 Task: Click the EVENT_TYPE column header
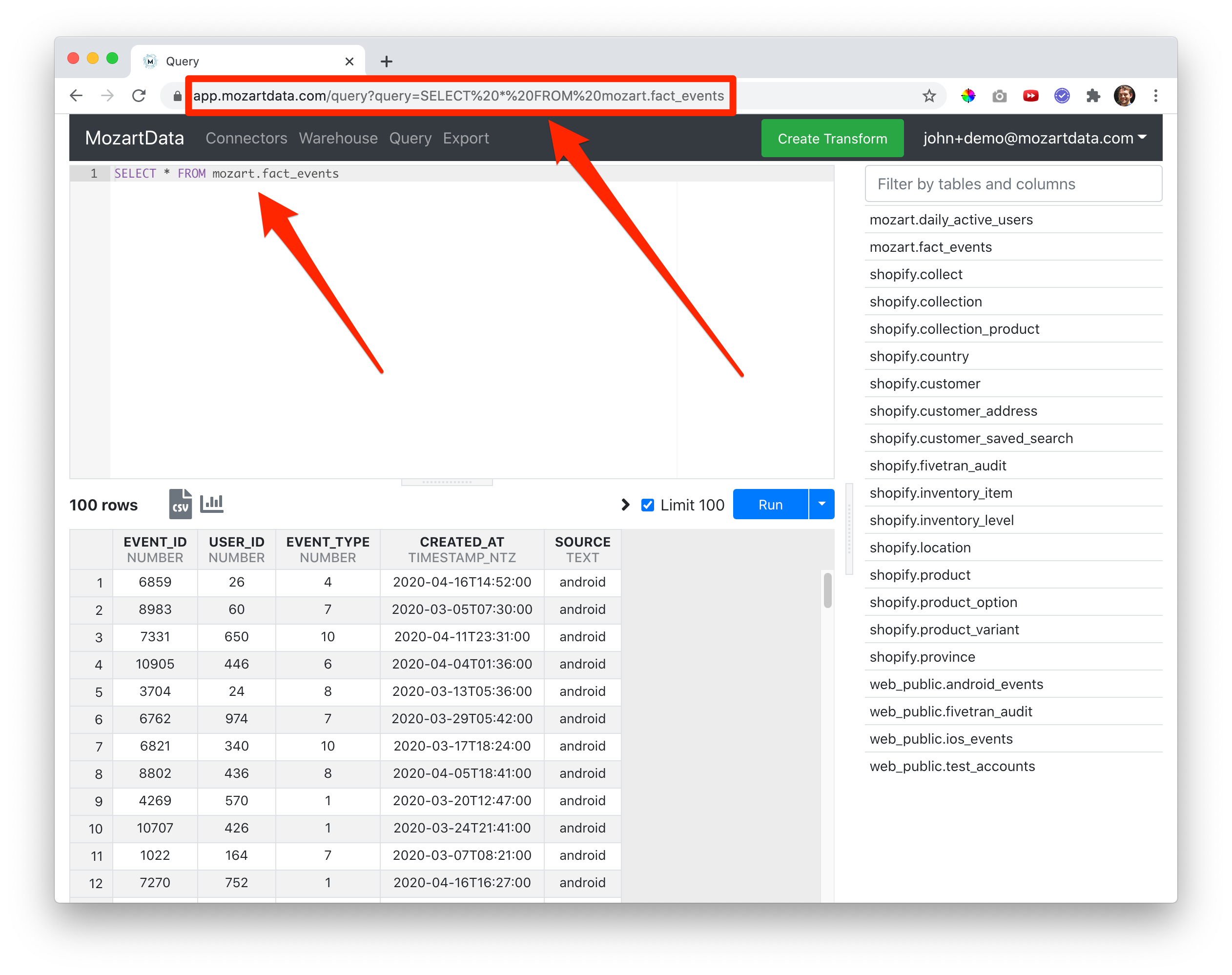(328, 549)
